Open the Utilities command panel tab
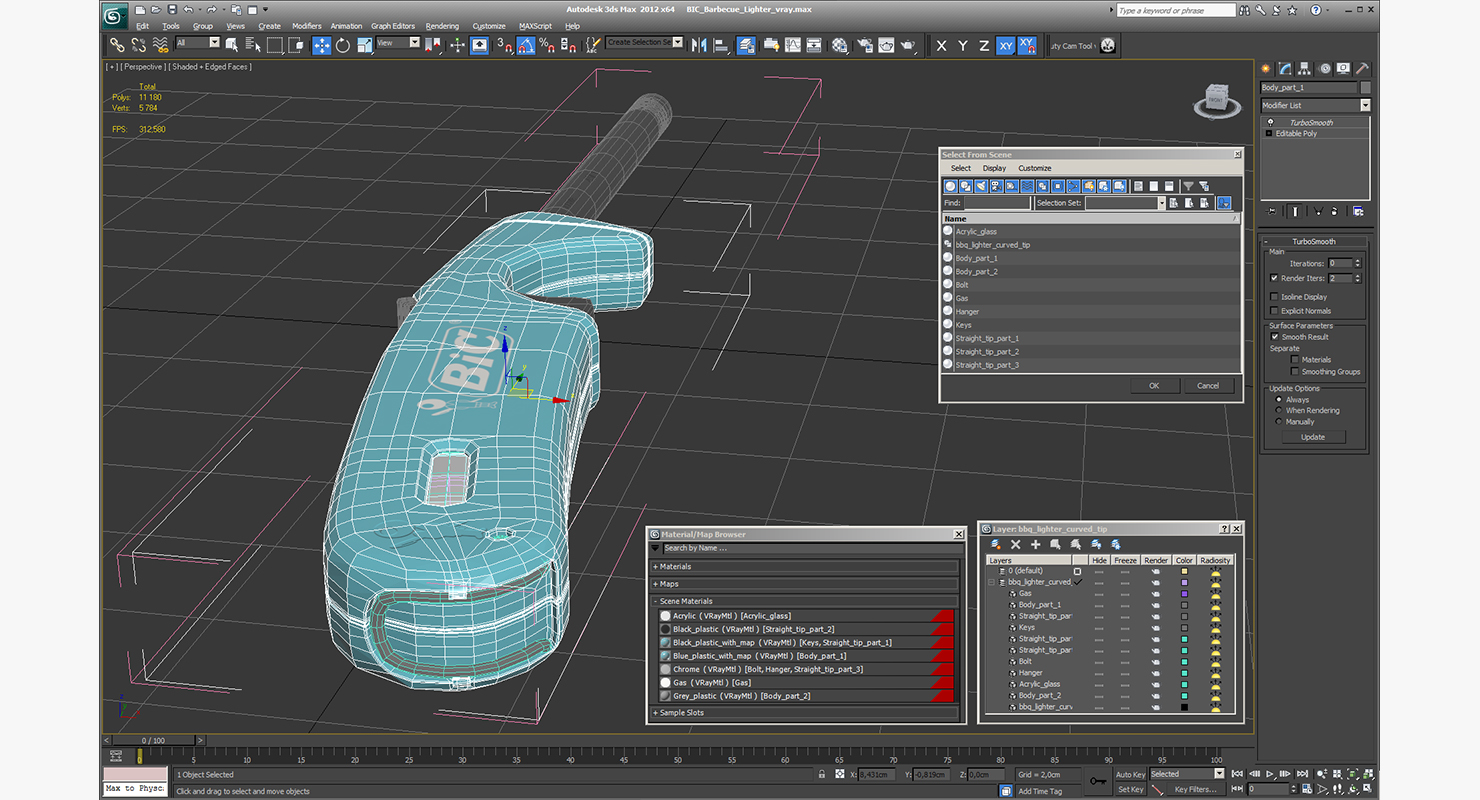Viewport: 1480px width, 800px height. [1361, 69]
